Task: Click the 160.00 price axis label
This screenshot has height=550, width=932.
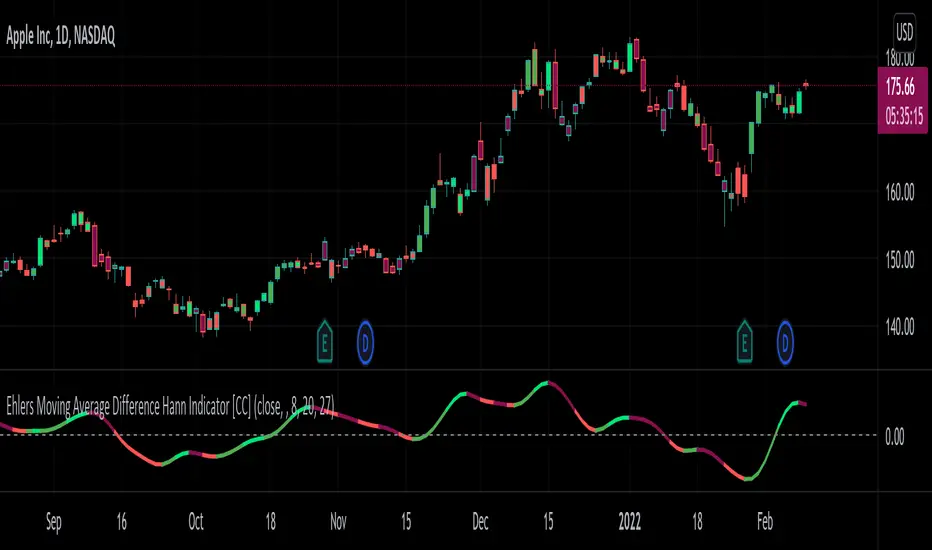Action: point(900,192)
